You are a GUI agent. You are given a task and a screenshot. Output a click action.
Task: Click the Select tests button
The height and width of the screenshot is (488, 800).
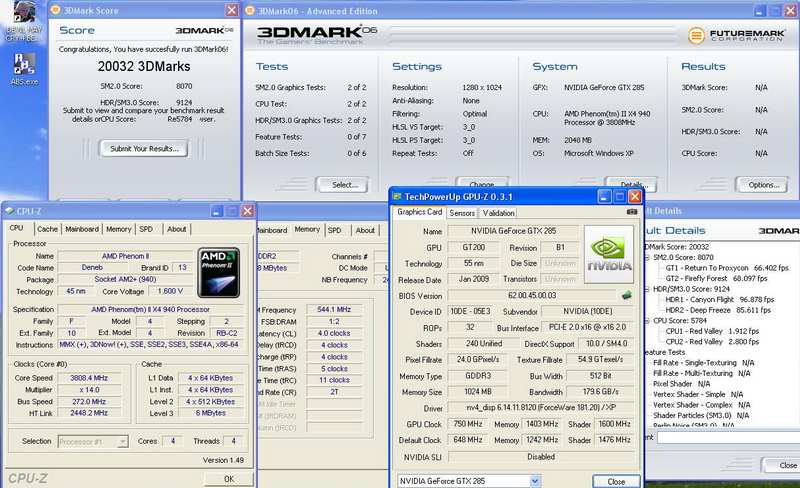click(344, 185)
